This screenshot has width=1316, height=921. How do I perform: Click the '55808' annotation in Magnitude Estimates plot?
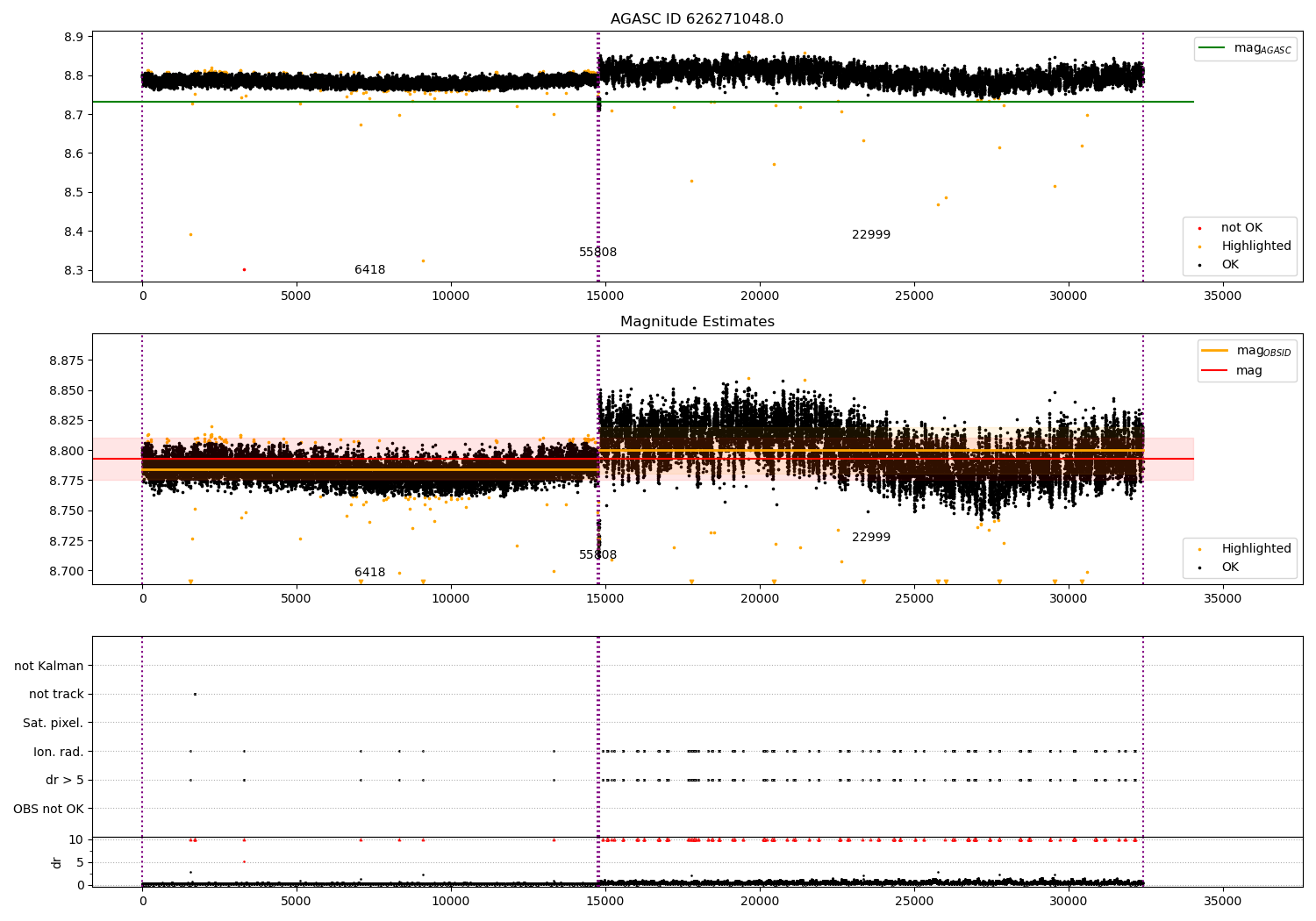[x=597, y=555]
